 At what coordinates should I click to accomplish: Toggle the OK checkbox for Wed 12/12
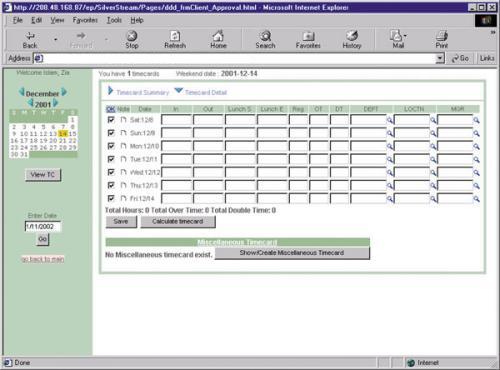pyautogui.click(x=111, y=172)
